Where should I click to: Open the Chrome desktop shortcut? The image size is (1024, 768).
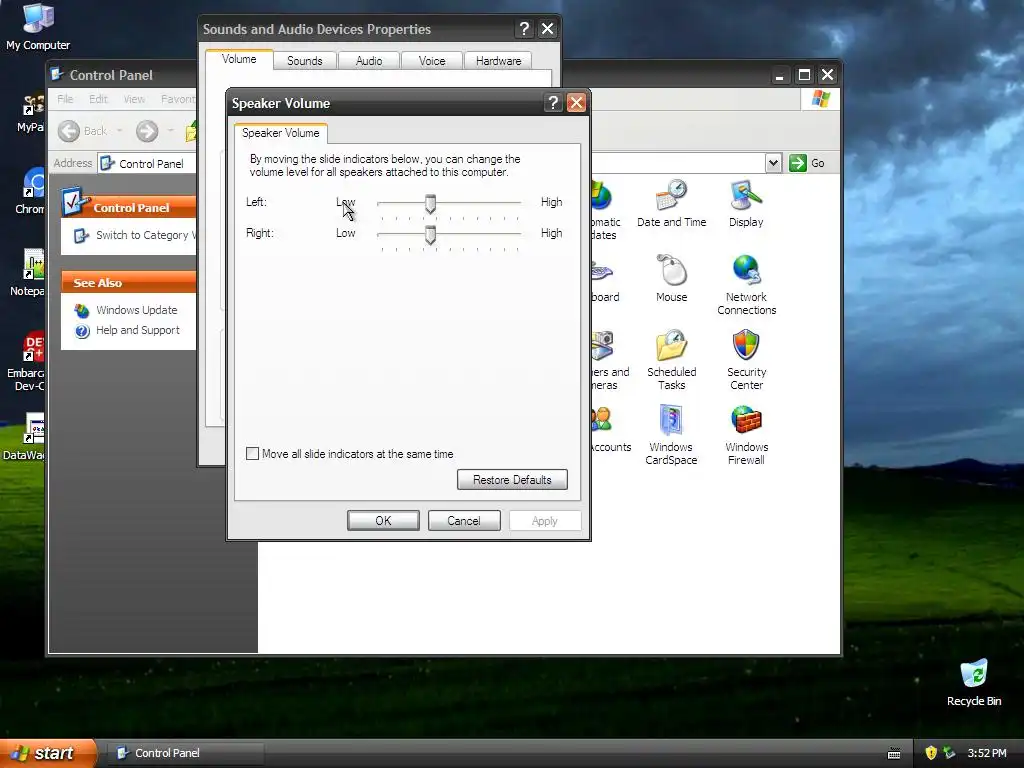[30, 191]
